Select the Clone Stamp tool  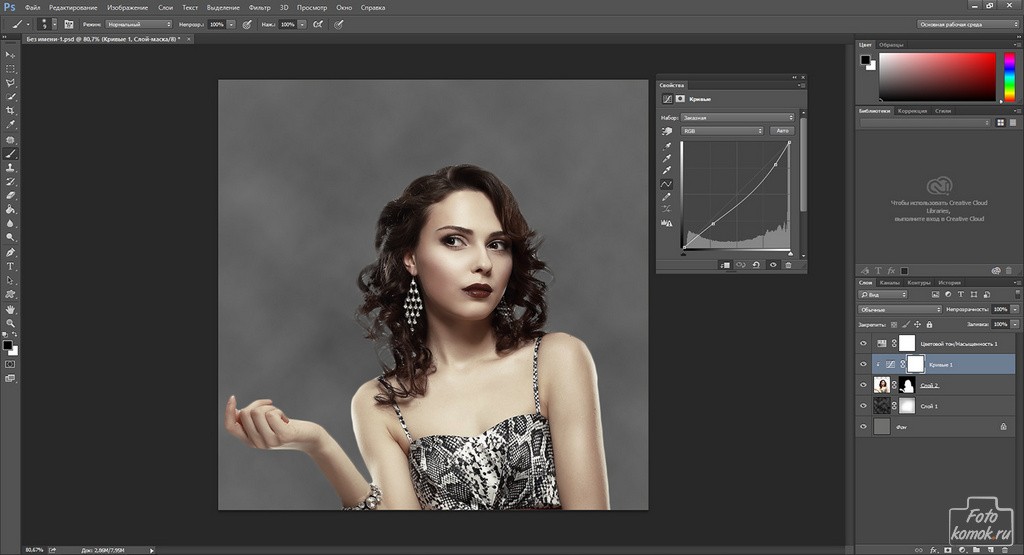pyautogui.click(x=11, y=168)
